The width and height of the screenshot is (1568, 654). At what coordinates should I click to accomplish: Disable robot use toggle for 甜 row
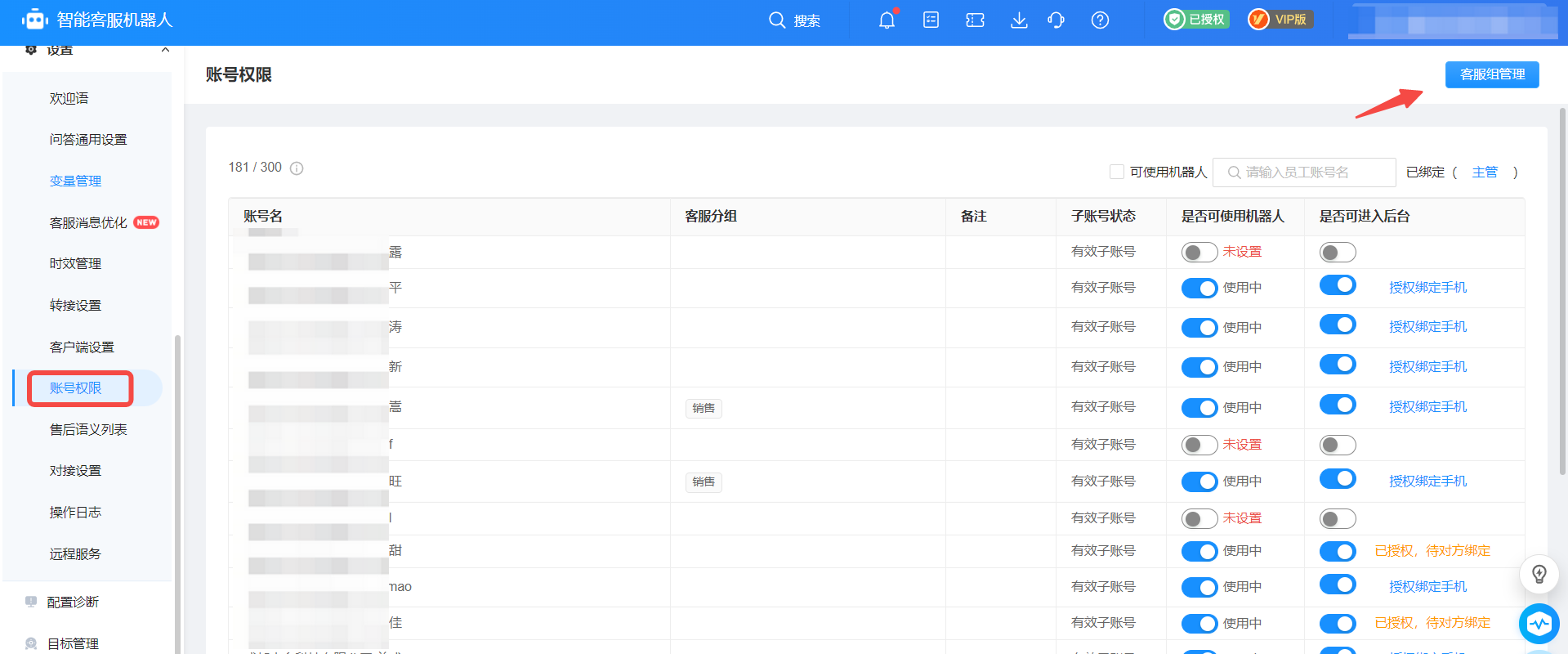tap(1199, 552)
